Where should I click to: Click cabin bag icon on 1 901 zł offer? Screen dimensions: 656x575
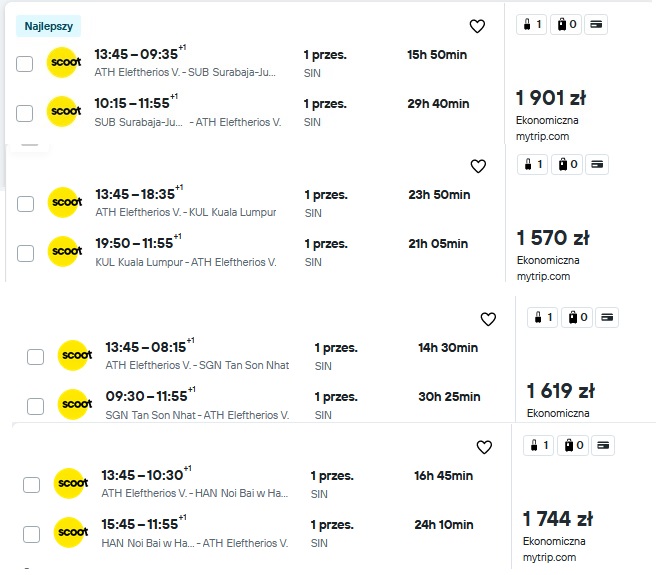point(531,24)
